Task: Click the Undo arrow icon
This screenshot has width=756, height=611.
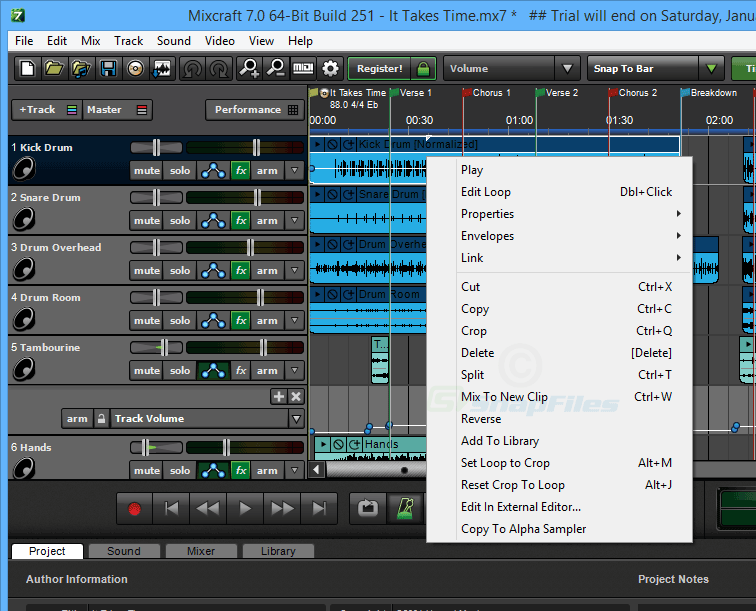Action: point(193,68)
